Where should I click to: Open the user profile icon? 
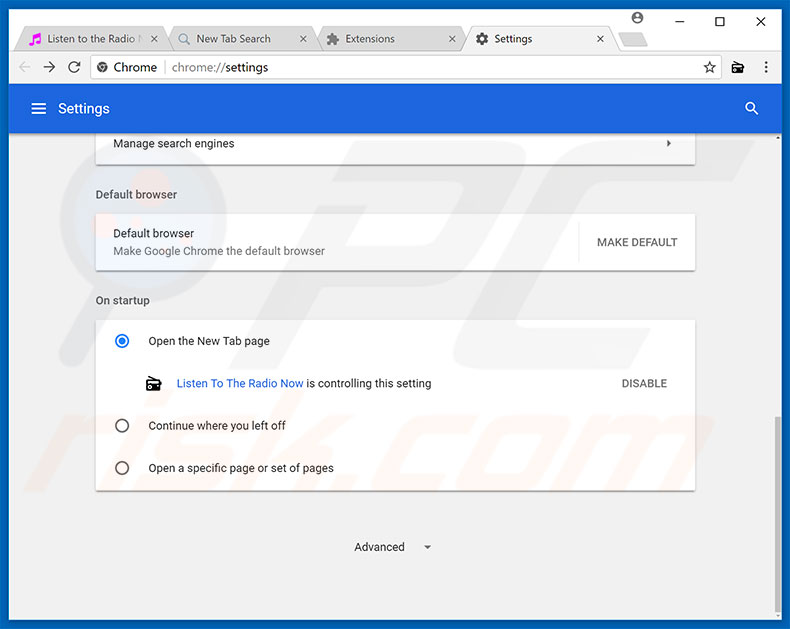pyautogui.click(x=637, y=18)
